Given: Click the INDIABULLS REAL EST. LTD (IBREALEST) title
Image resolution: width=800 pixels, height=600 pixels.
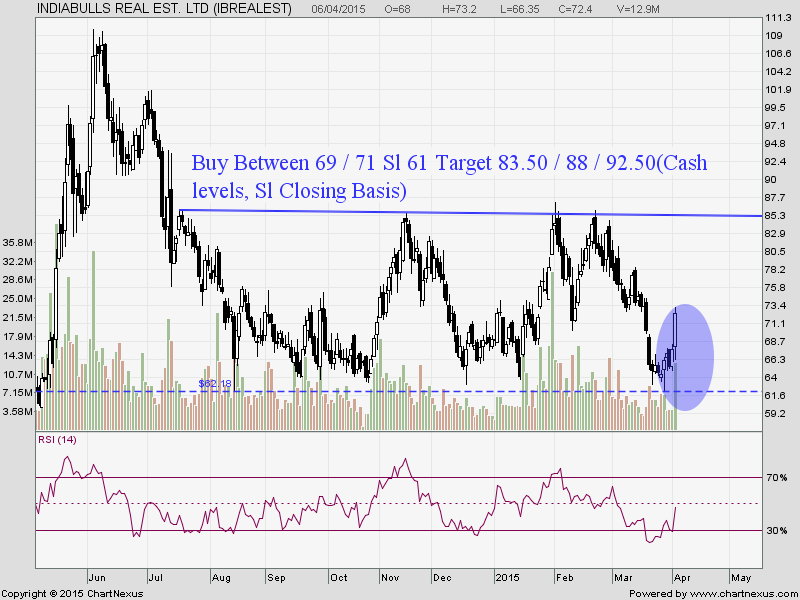Looking at the screenshot, I should coord(165,9).
